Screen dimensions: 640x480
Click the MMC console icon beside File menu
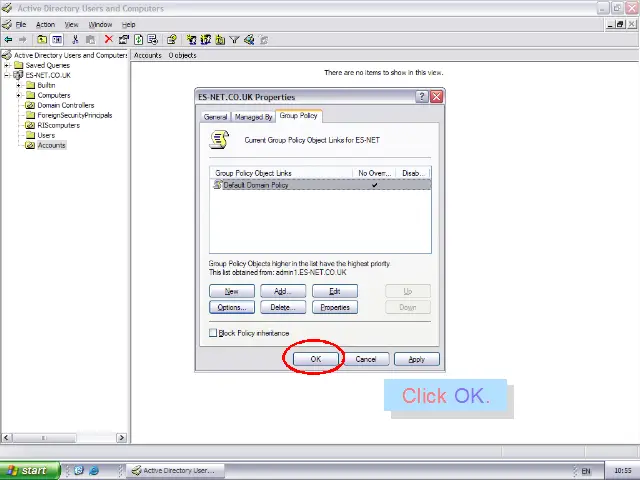[7, 24]
